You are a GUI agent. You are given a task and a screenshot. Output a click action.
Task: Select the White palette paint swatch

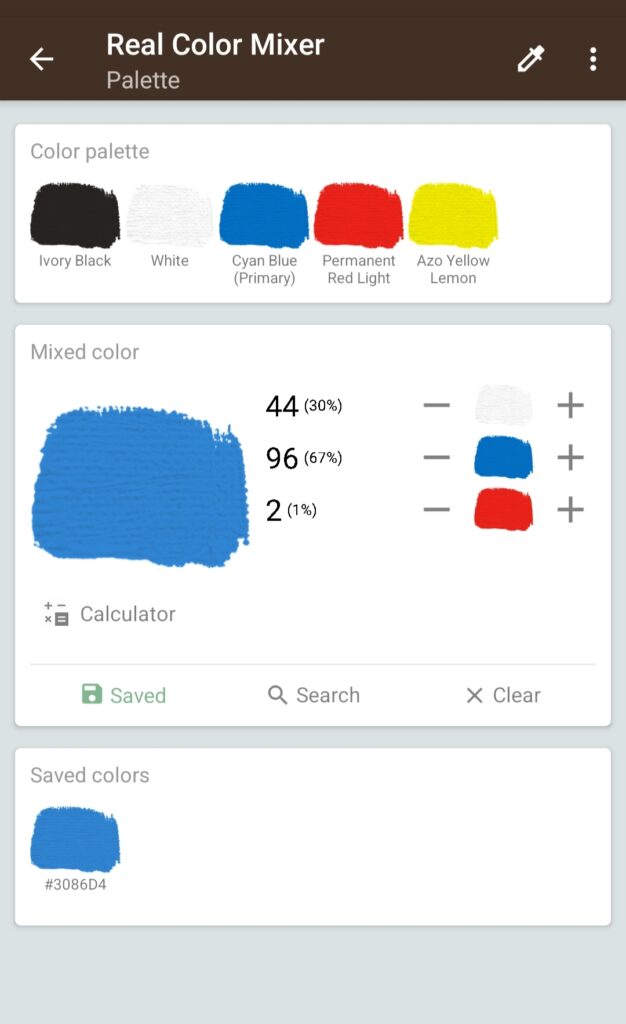(170, 215)
